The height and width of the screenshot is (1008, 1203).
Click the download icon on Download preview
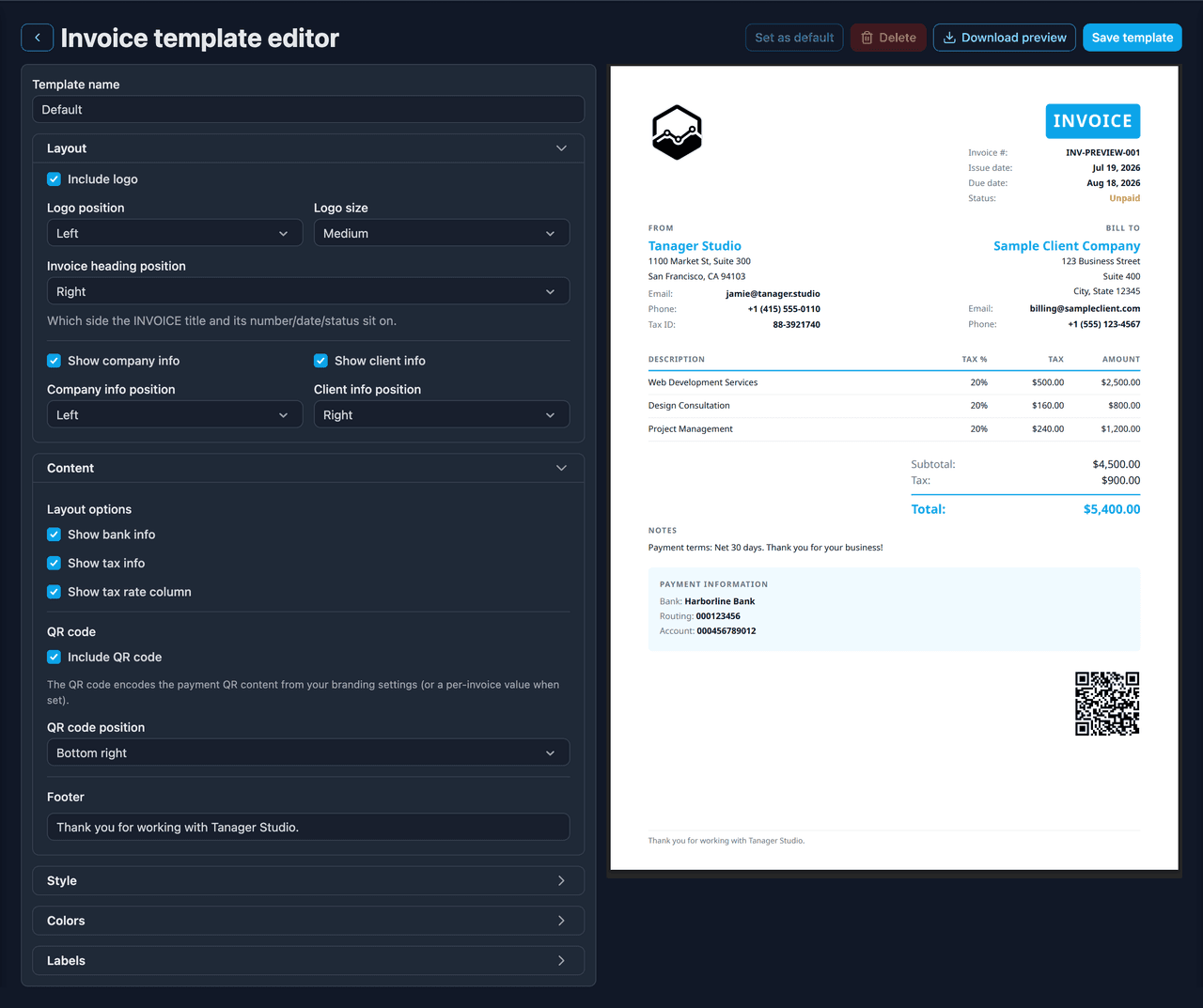(949, 38)
